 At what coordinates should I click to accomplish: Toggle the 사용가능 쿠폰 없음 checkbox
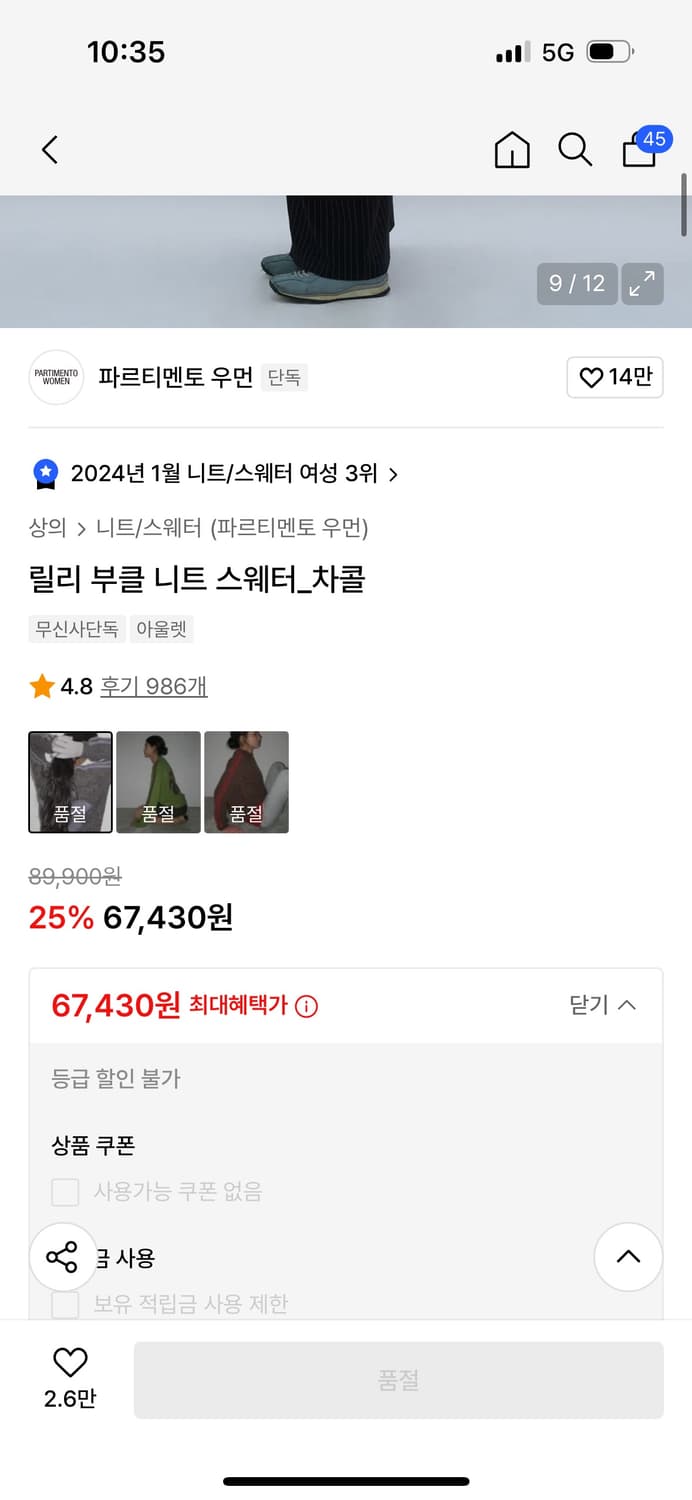click(64, 1192)
